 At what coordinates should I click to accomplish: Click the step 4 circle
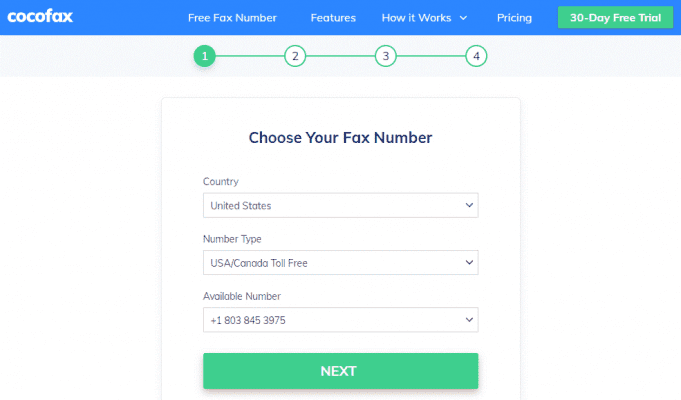click(x=477, y=56)
